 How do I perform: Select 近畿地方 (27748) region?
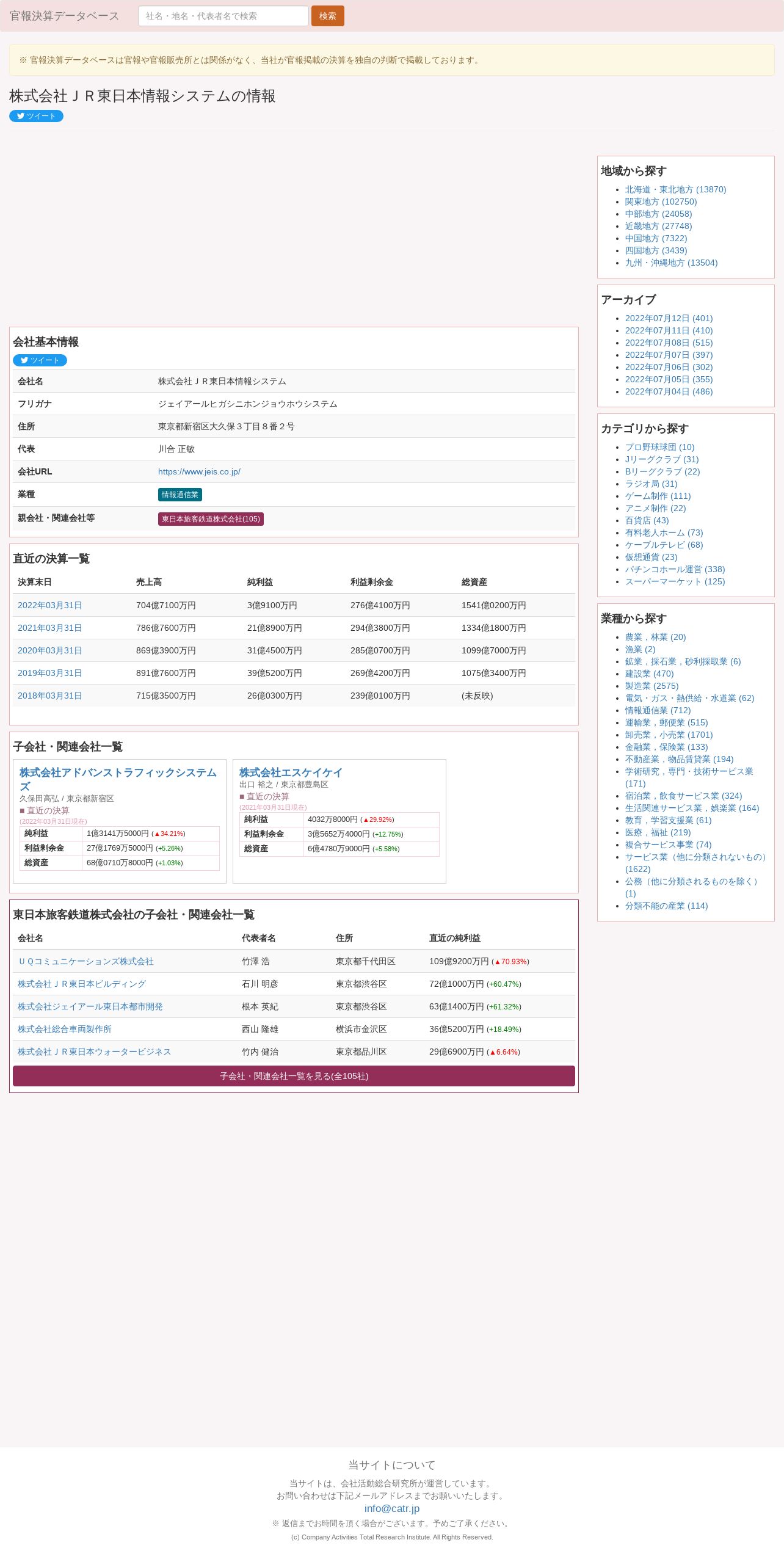658,226
